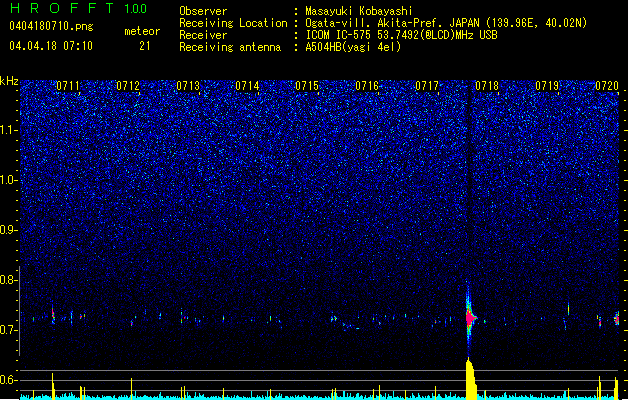Click the date stamp 04.04.18 07:10

coord(51,46)
